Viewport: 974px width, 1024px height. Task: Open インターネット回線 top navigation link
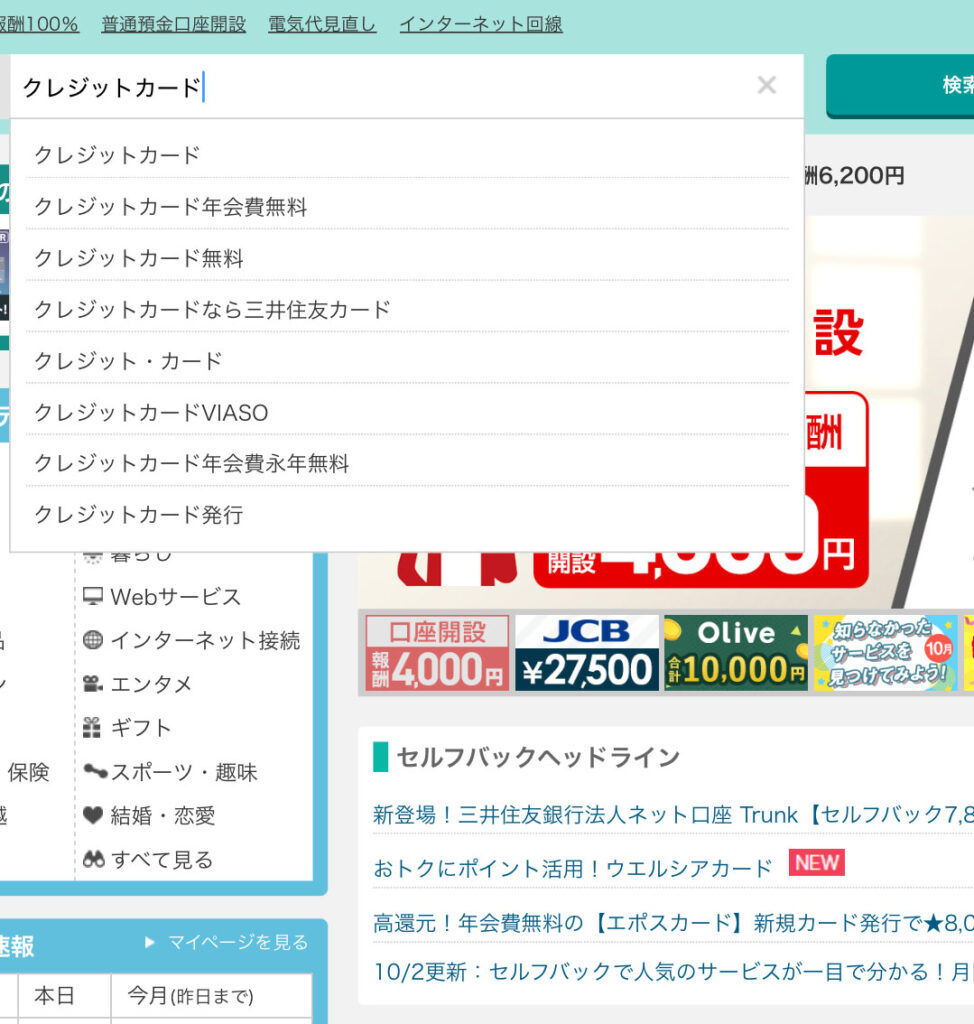click(x=481, y=24)
